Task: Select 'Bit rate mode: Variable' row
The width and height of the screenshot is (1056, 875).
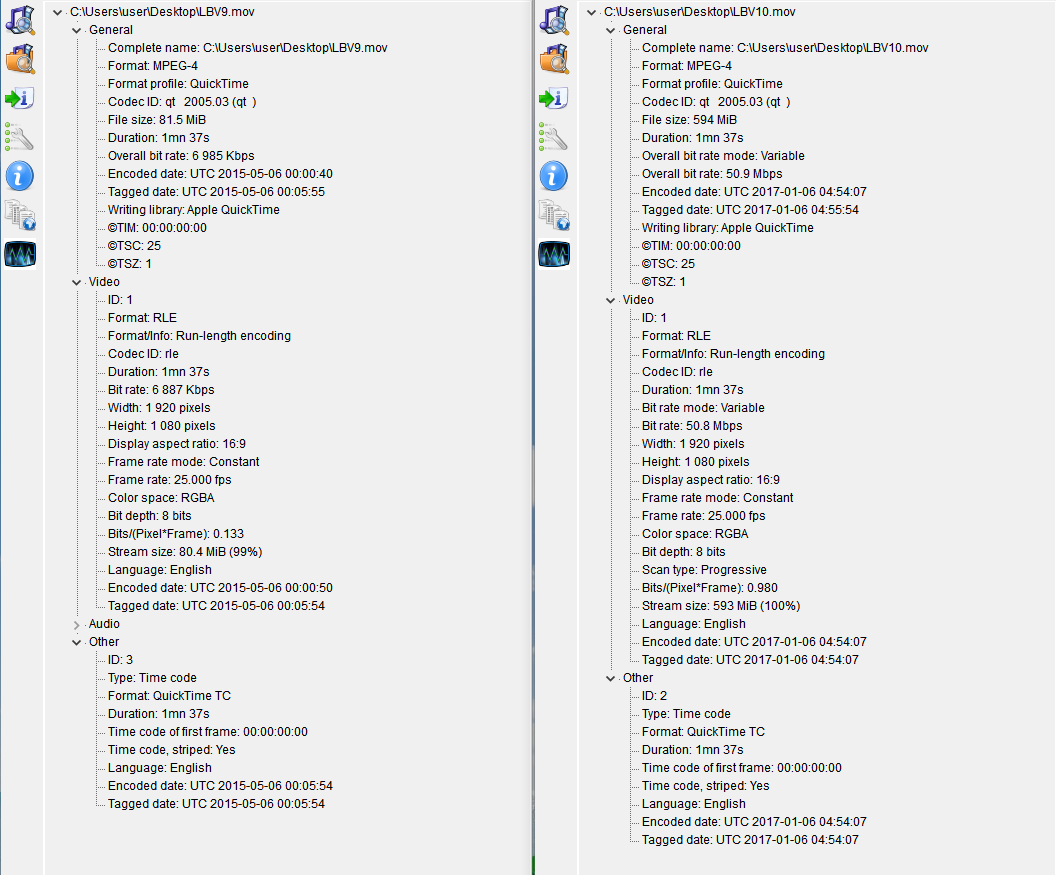Action: point(703,408)
